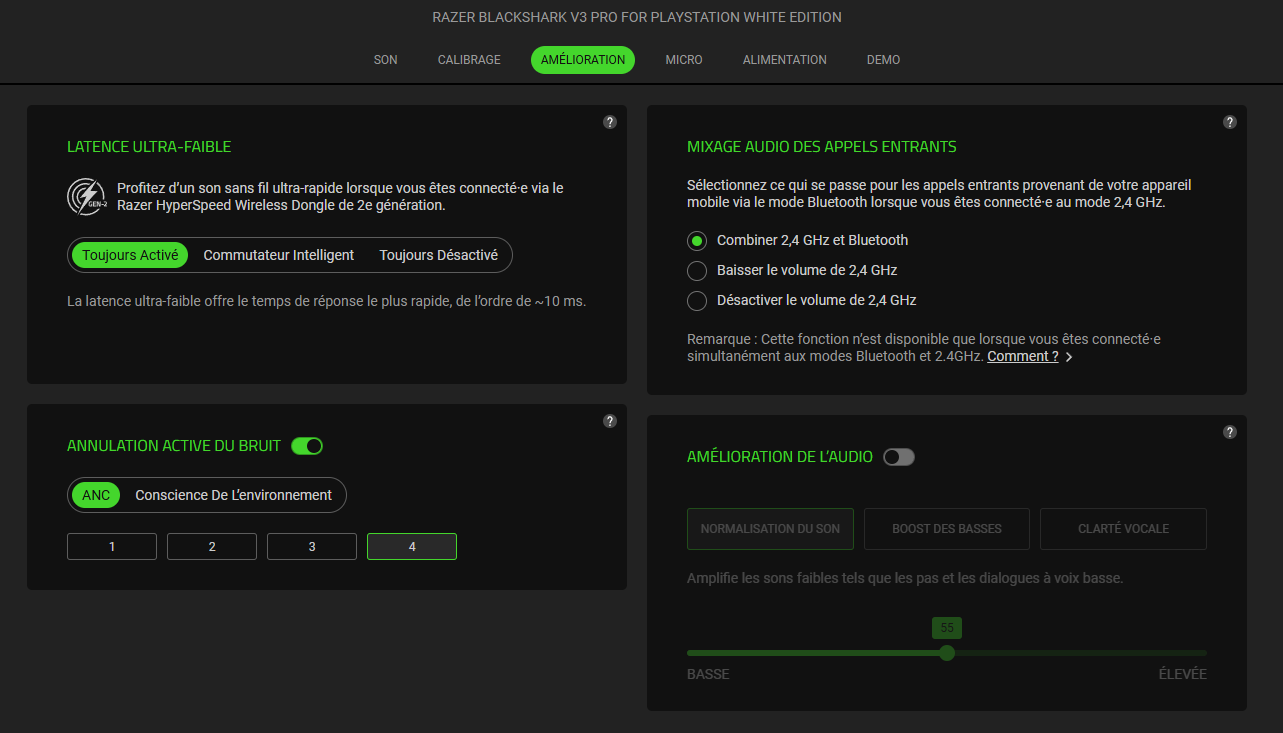
Task: Open help for Annulation Active du Bruit
Action: (610, 421)
